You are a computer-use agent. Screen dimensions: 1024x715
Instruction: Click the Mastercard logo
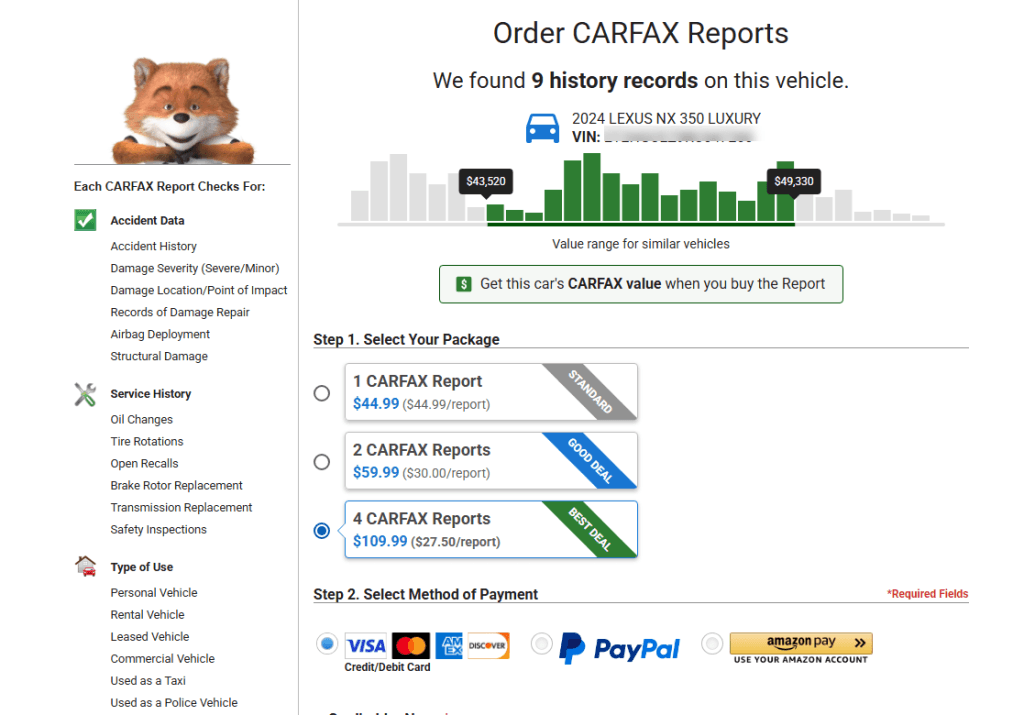tap(411, 646)
